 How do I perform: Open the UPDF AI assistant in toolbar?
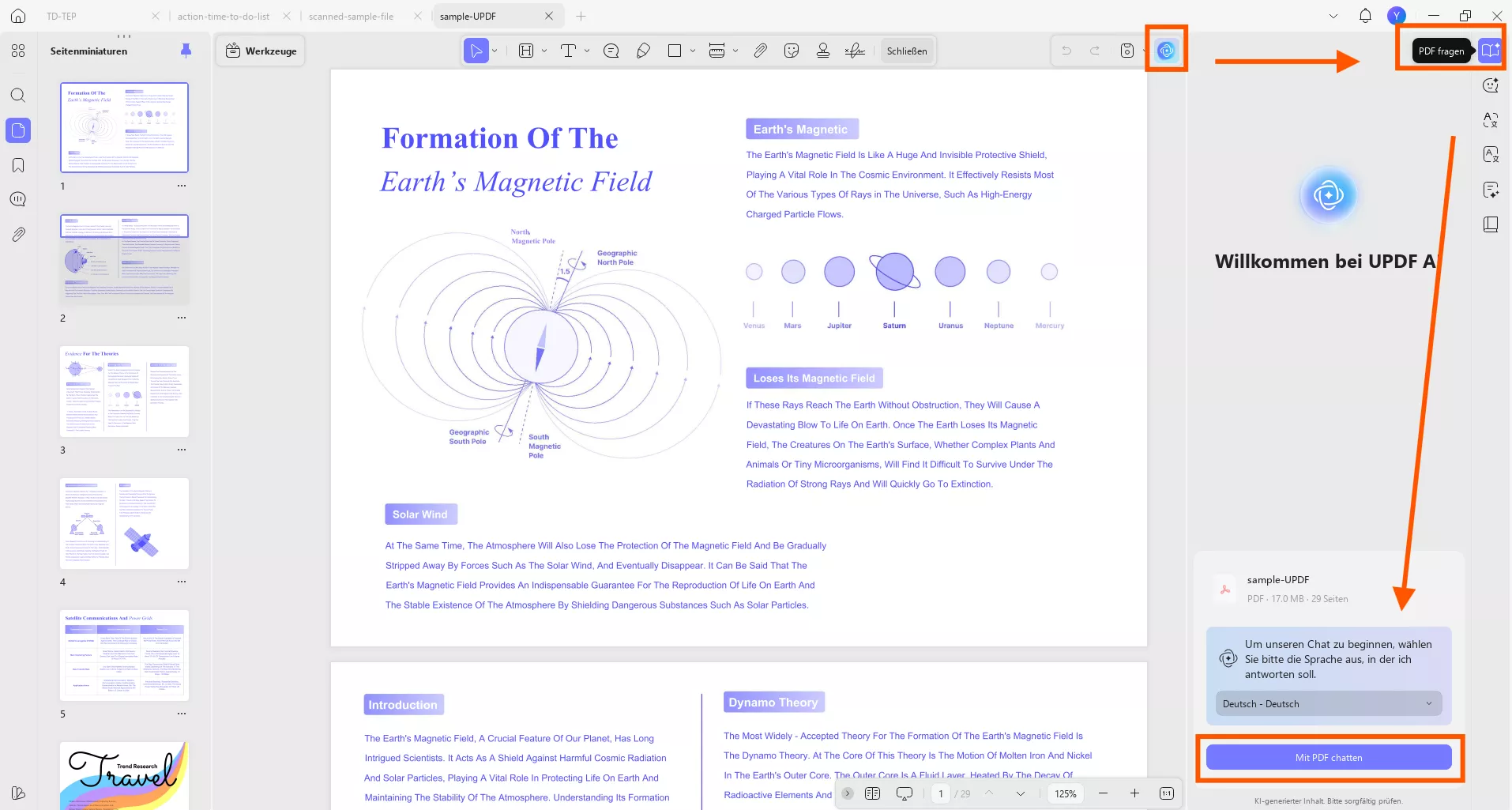click(1166, 51)
